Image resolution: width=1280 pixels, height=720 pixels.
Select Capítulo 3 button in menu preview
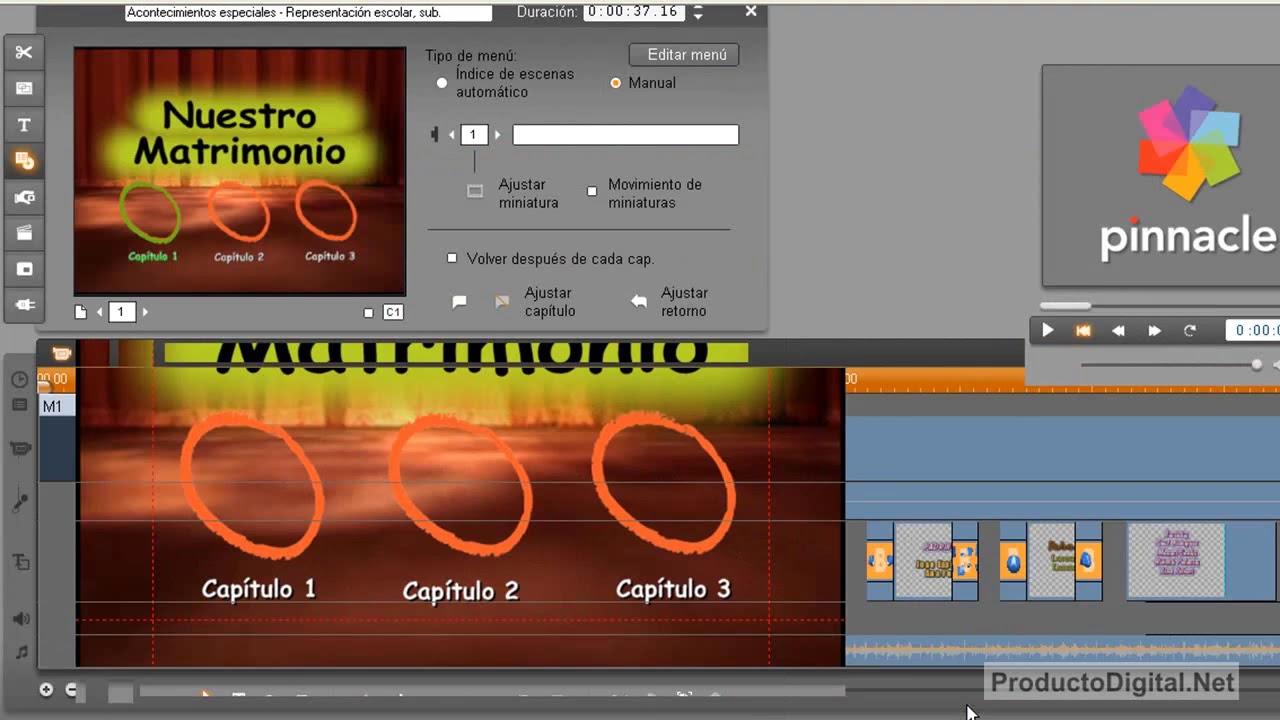(326, 209)
